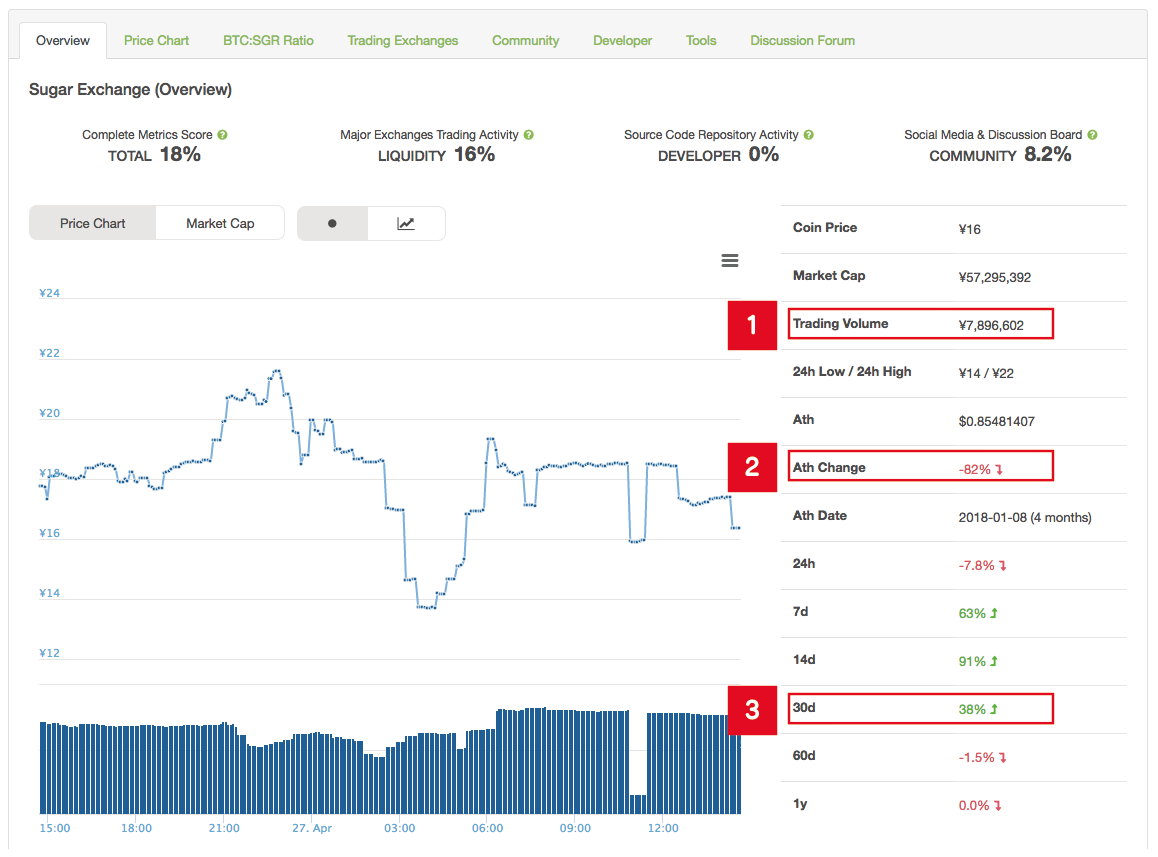
Task: Click the help icon beside Complete Metrics Score
Action: point(222,135)
